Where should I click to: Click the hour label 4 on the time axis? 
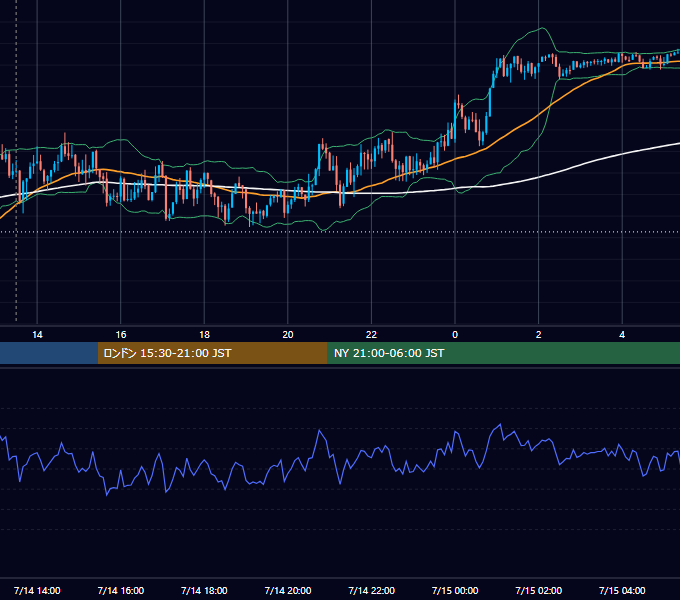point(622,335)
